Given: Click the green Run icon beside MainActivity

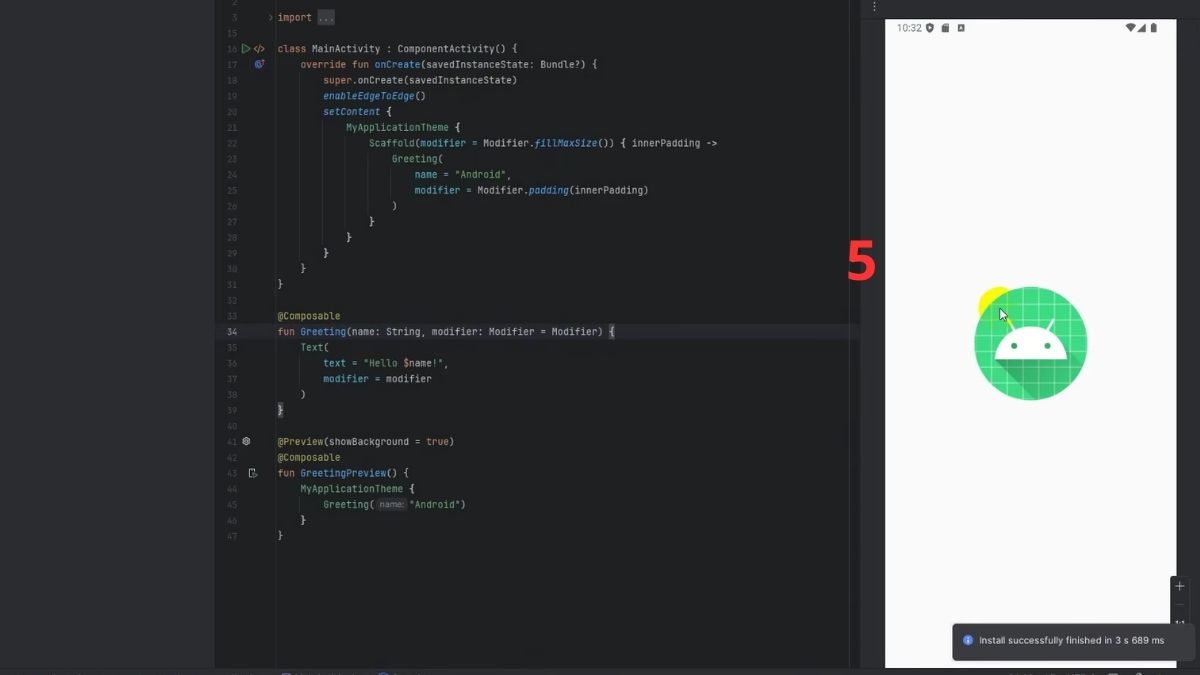Looking at the screenshot, I should 246,48.
